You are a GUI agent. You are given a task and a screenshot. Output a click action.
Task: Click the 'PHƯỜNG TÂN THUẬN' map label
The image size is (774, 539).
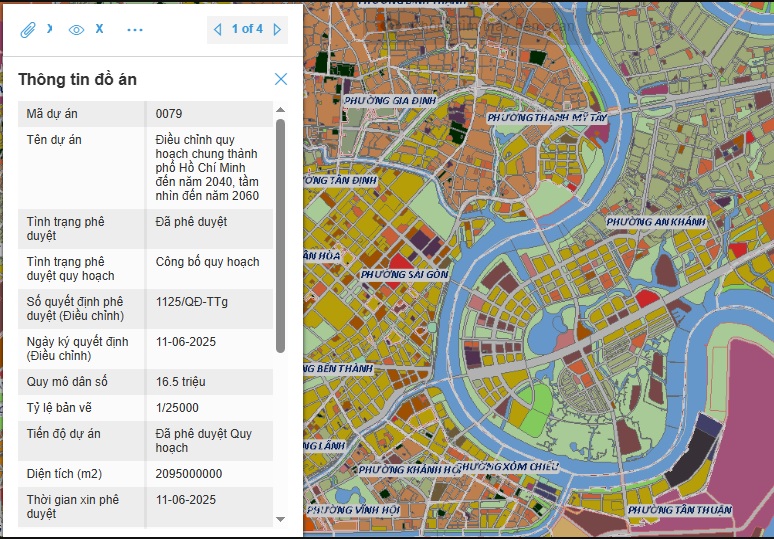point(680,509)
